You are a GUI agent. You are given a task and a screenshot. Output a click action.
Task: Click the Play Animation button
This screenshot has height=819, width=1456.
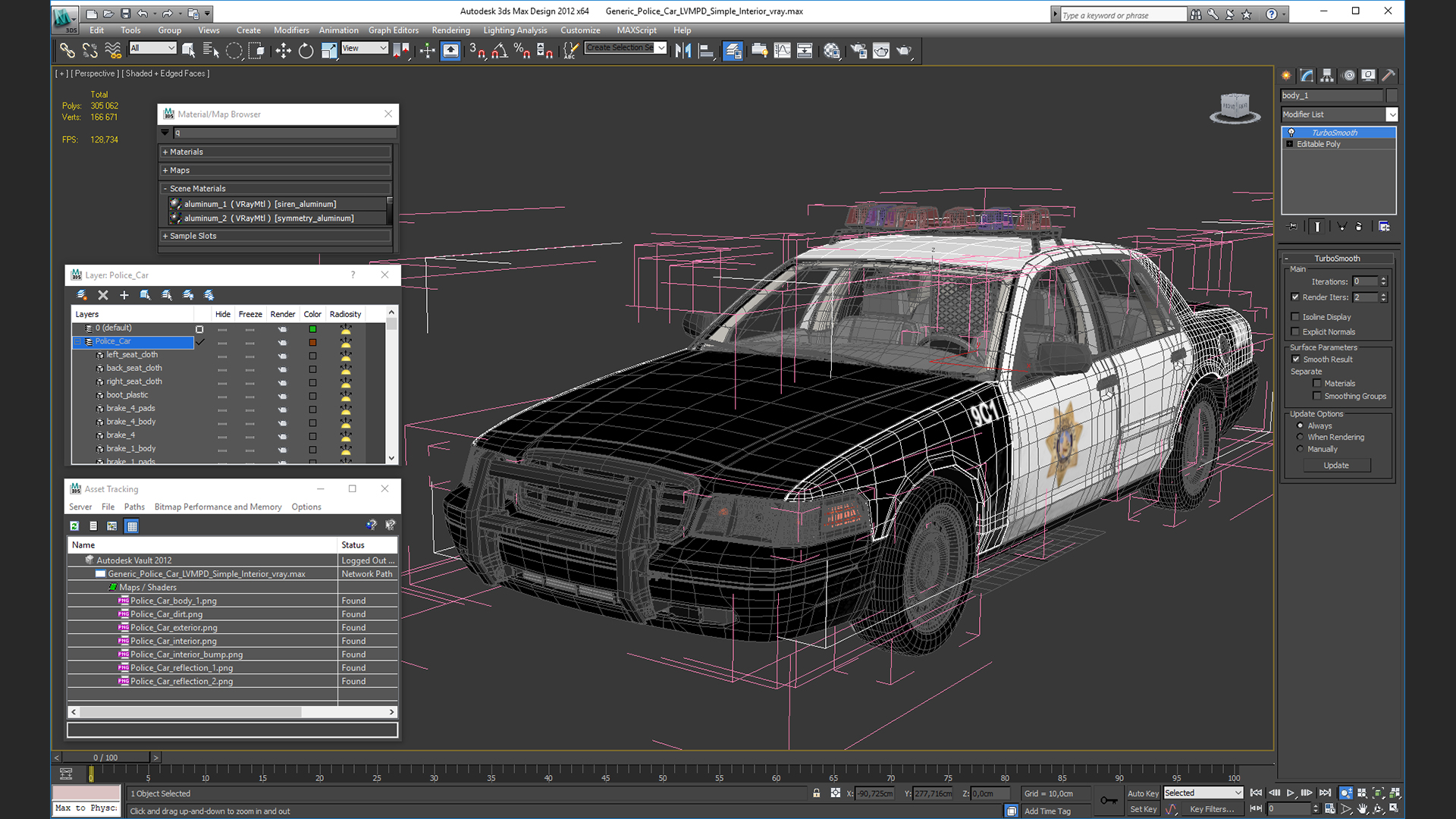[1290, 793]
